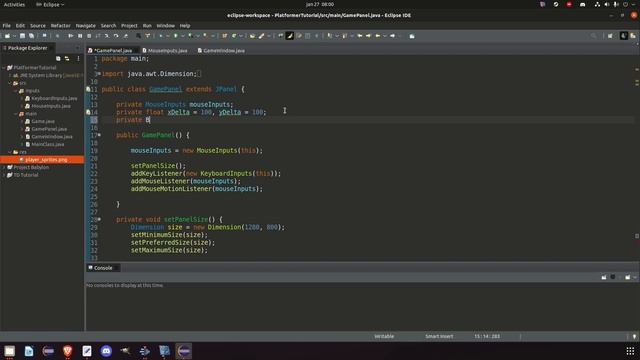Click the tip light bulb in status bar
Image resolution: width=640 pixels, height=360 pixels.
(x=634, y=337)
